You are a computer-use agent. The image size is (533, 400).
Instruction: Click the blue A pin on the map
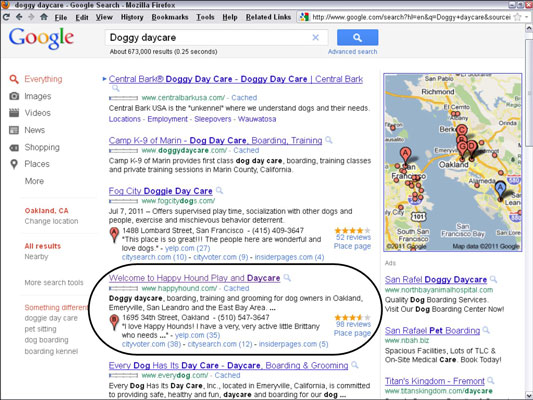tap(500, 190)
